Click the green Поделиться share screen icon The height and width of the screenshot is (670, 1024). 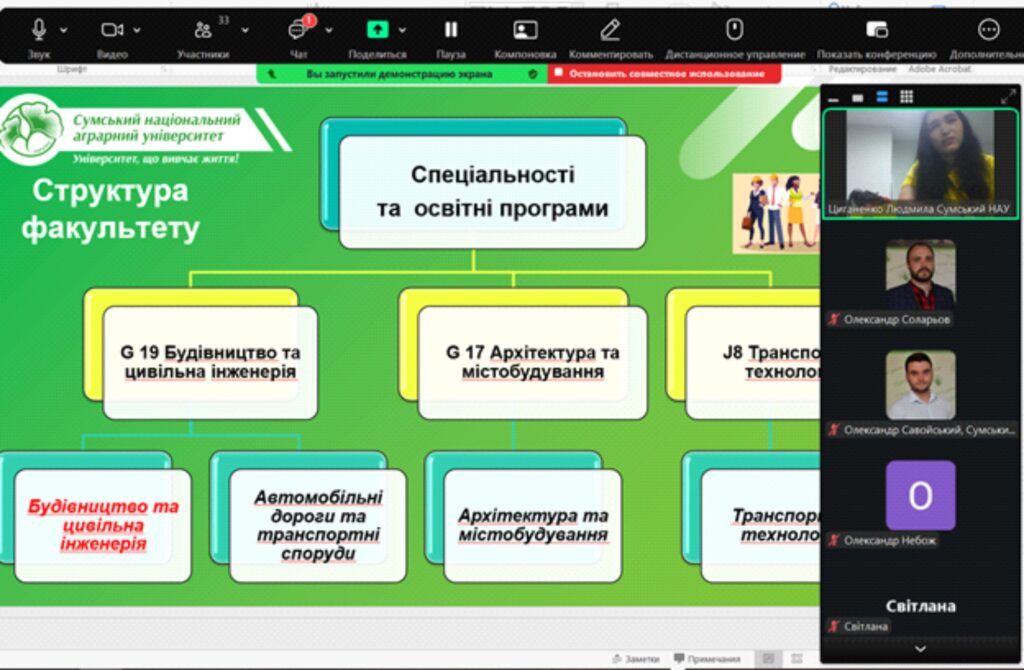377,30
